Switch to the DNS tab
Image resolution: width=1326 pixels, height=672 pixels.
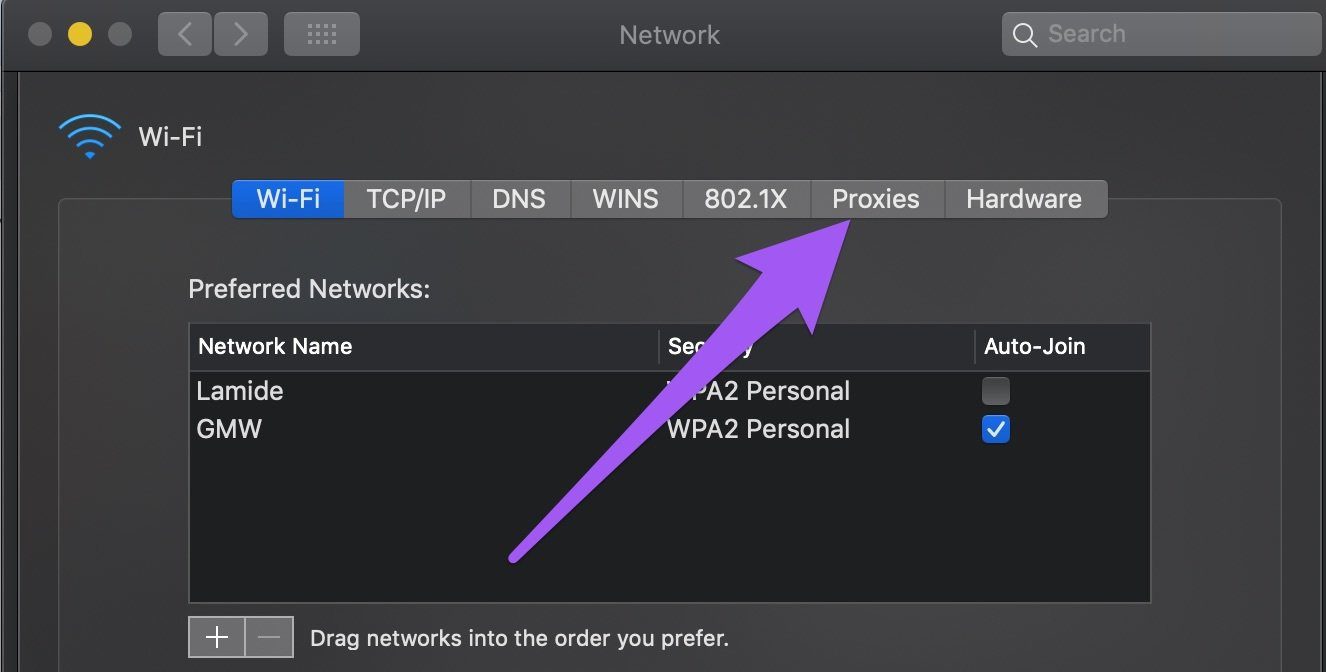[x=519, y=199]
